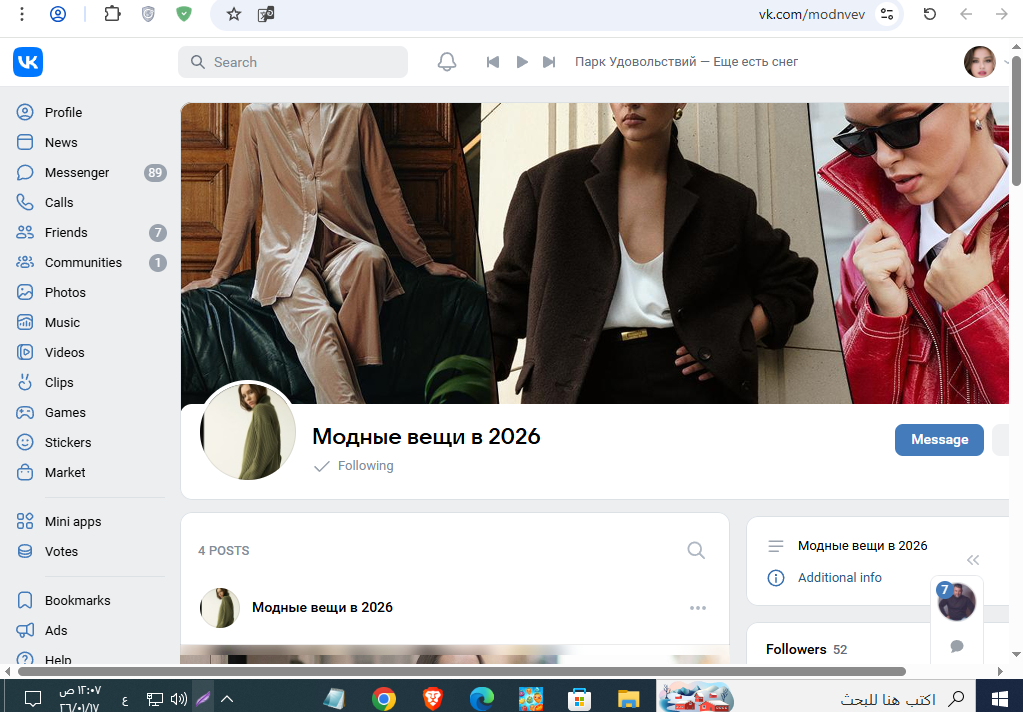Click the now playing track title

coord(686,62)
